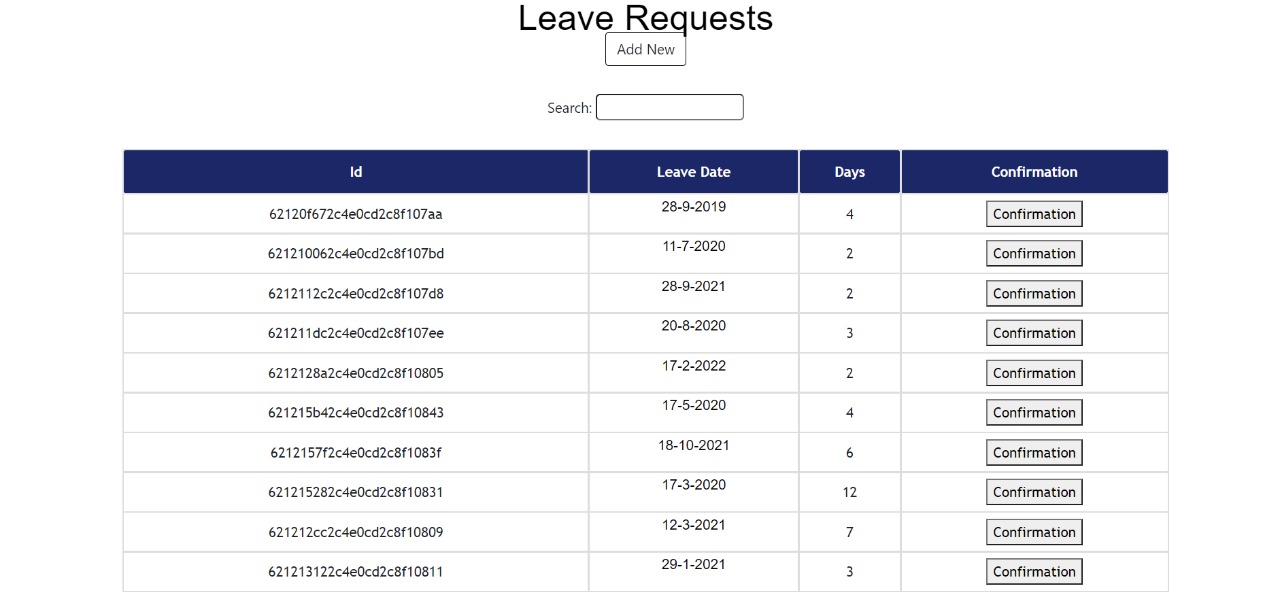The image size is (1280, 599).
Task: Confirm the 7-day leave dated 12-3-2021
Action: pos(1034,531)
